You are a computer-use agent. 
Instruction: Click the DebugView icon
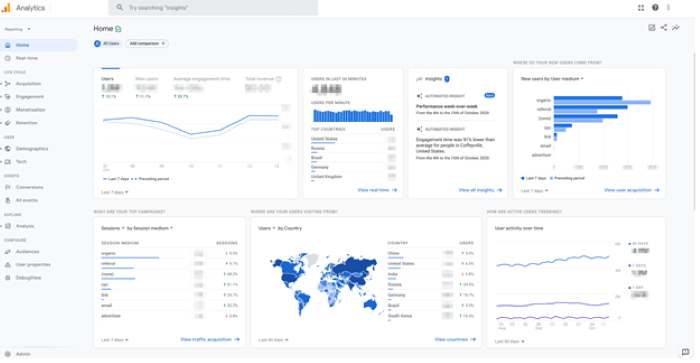point(8,278)
